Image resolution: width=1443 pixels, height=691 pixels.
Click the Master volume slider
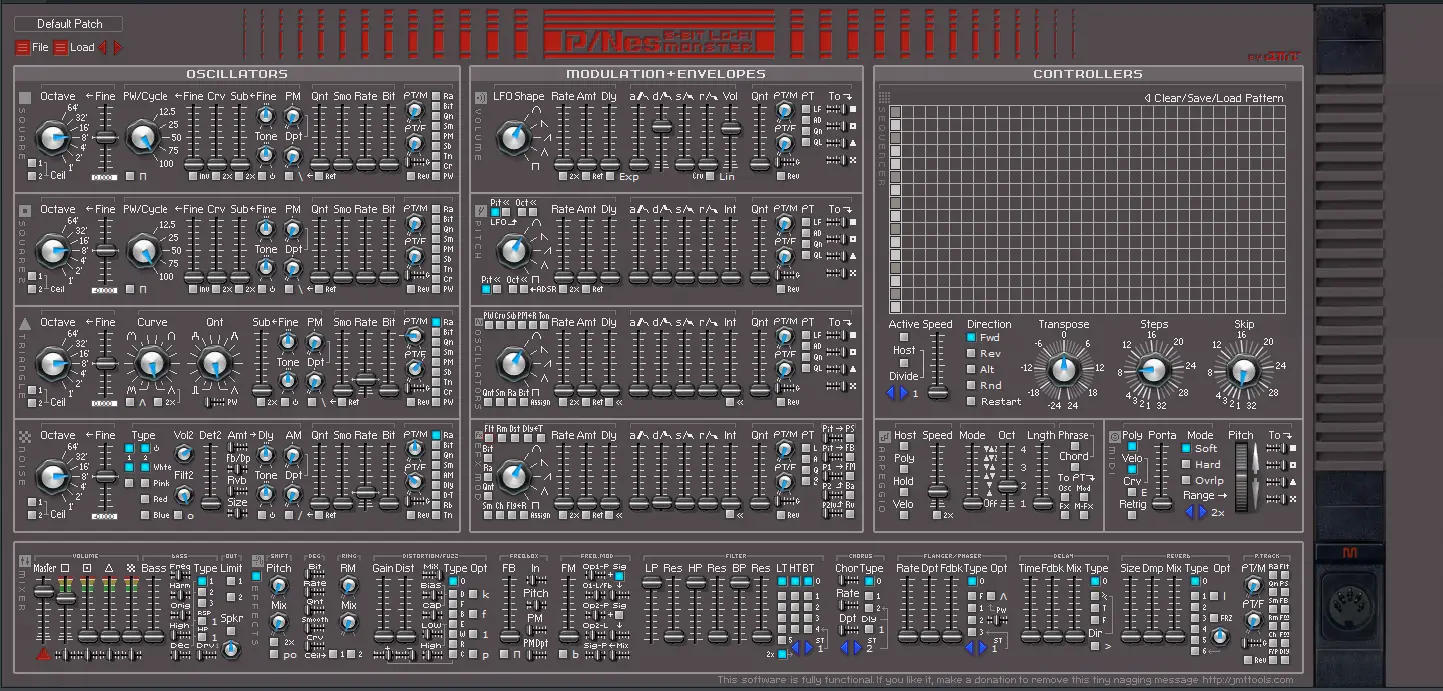(x=43, y=592)
